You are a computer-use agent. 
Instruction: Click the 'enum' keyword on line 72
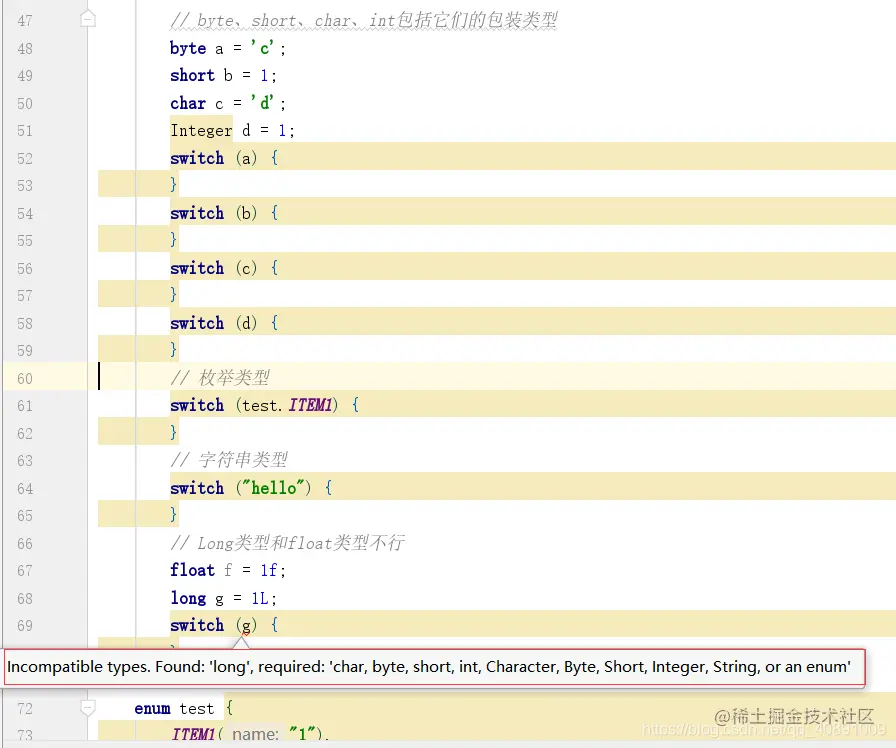pos(152,709)
